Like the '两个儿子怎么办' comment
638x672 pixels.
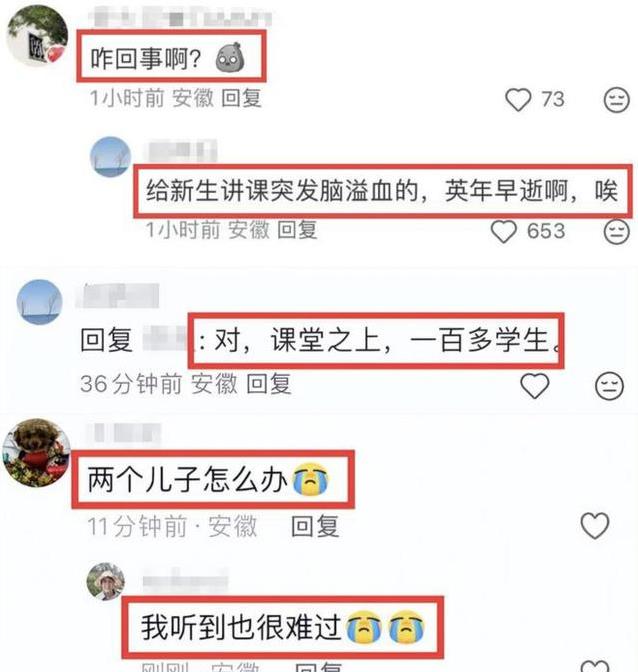594,525
